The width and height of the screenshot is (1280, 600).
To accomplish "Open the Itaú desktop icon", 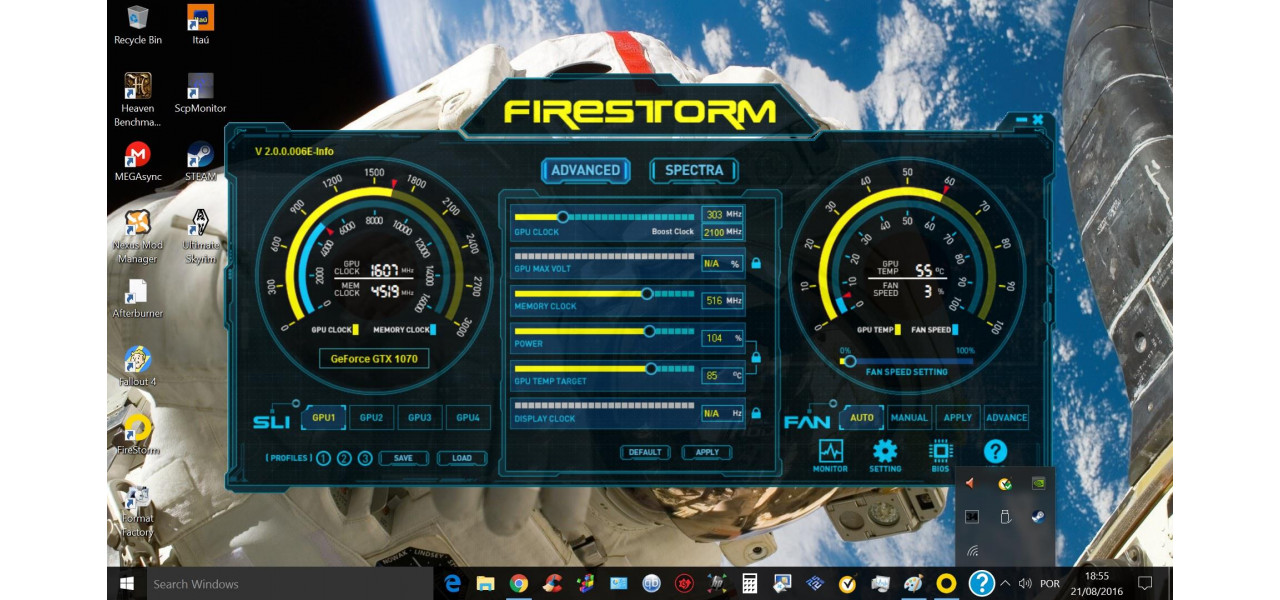I will tap(200, 26).
